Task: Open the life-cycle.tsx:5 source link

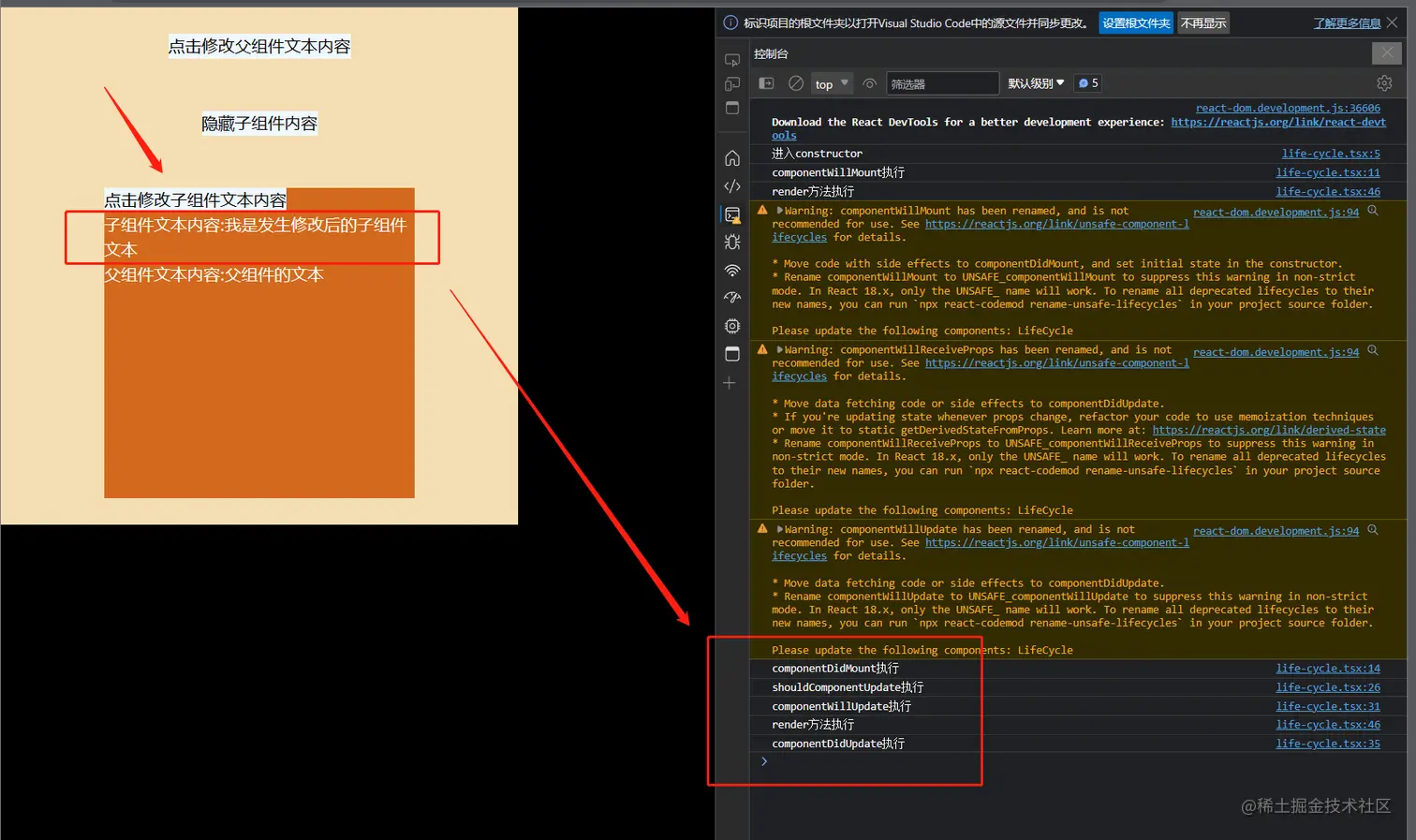Action: (x=1331, y=154)
